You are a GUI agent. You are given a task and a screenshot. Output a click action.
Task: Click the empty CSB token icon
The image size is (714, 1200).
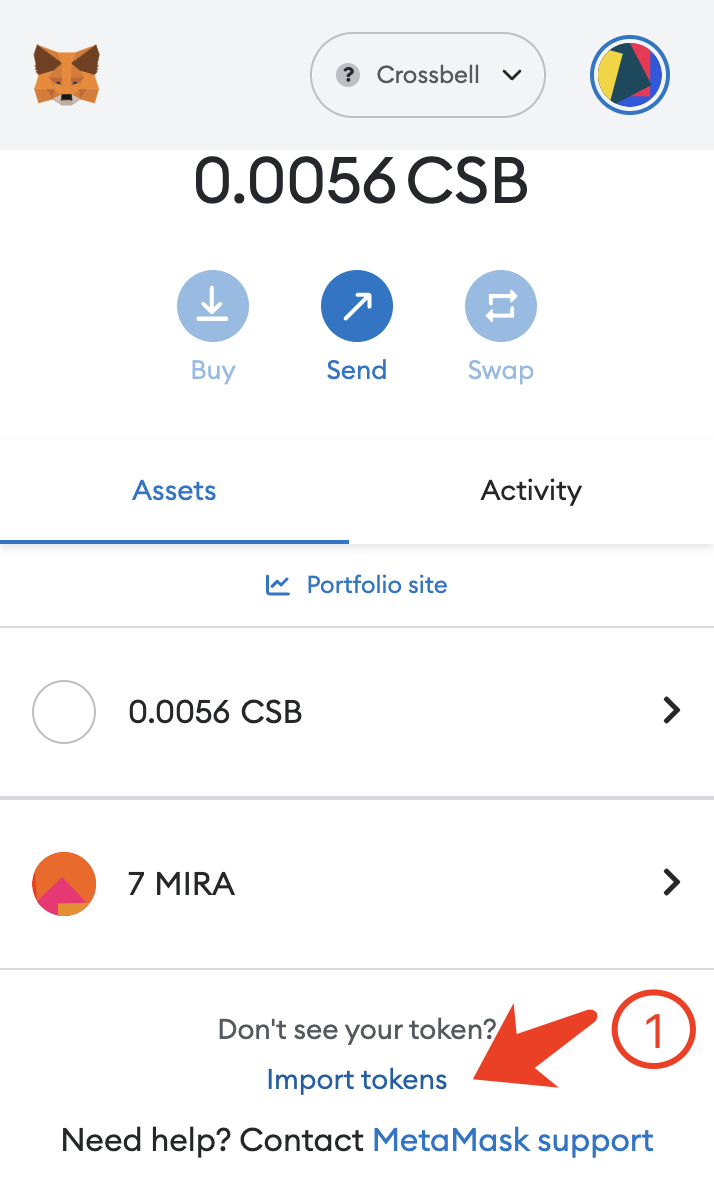pyautogui.click(x=64, y=712)
